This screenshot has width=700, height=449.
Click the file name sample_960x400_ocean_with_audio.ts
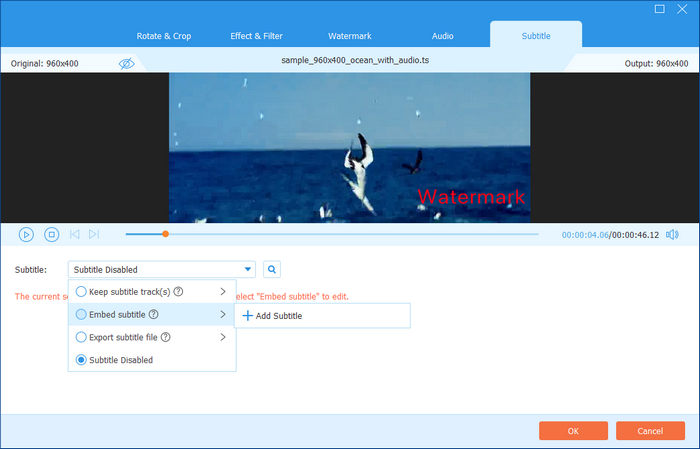[355, 60]
